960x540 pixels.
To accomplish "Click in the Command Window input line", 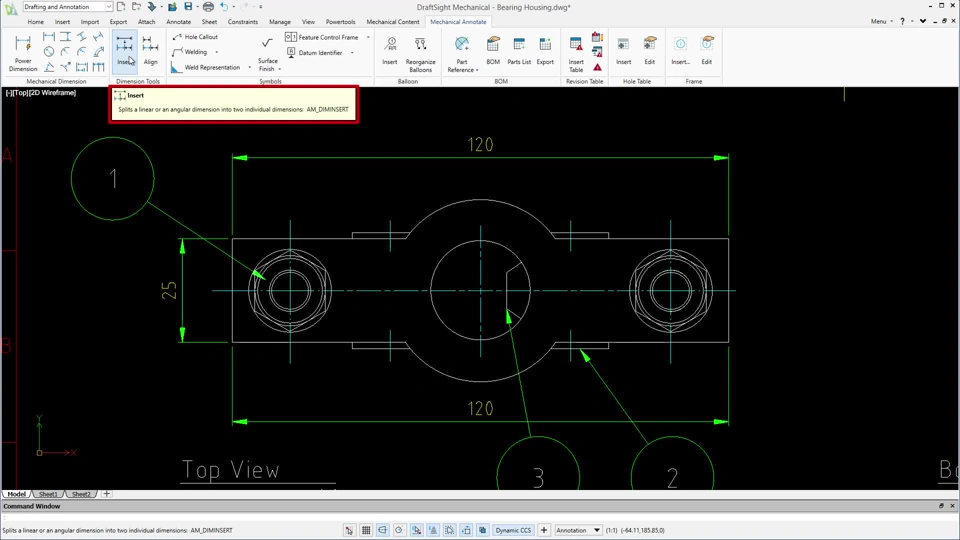I will (x=480, y=517).
